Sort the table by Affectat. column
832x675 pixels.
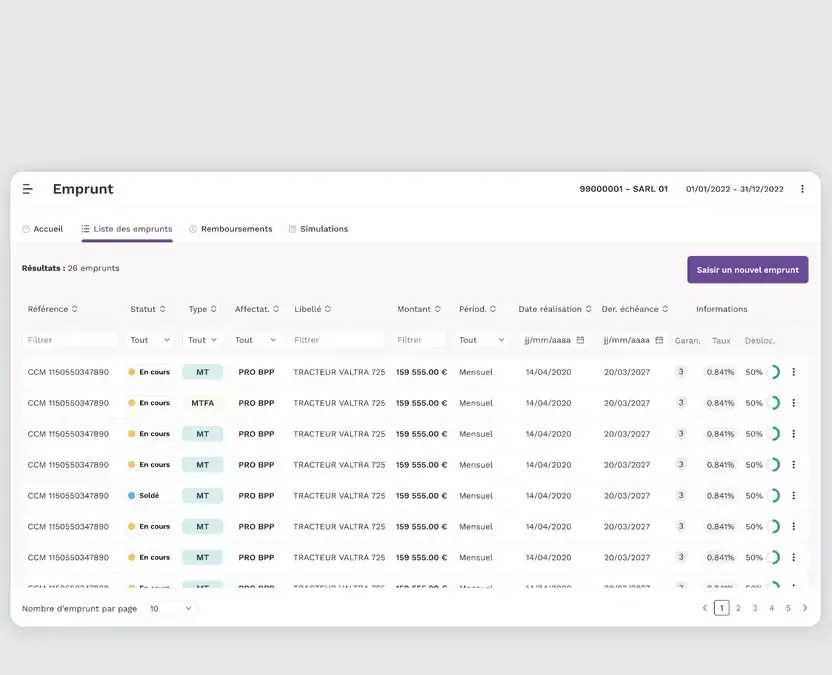(276, 309)
